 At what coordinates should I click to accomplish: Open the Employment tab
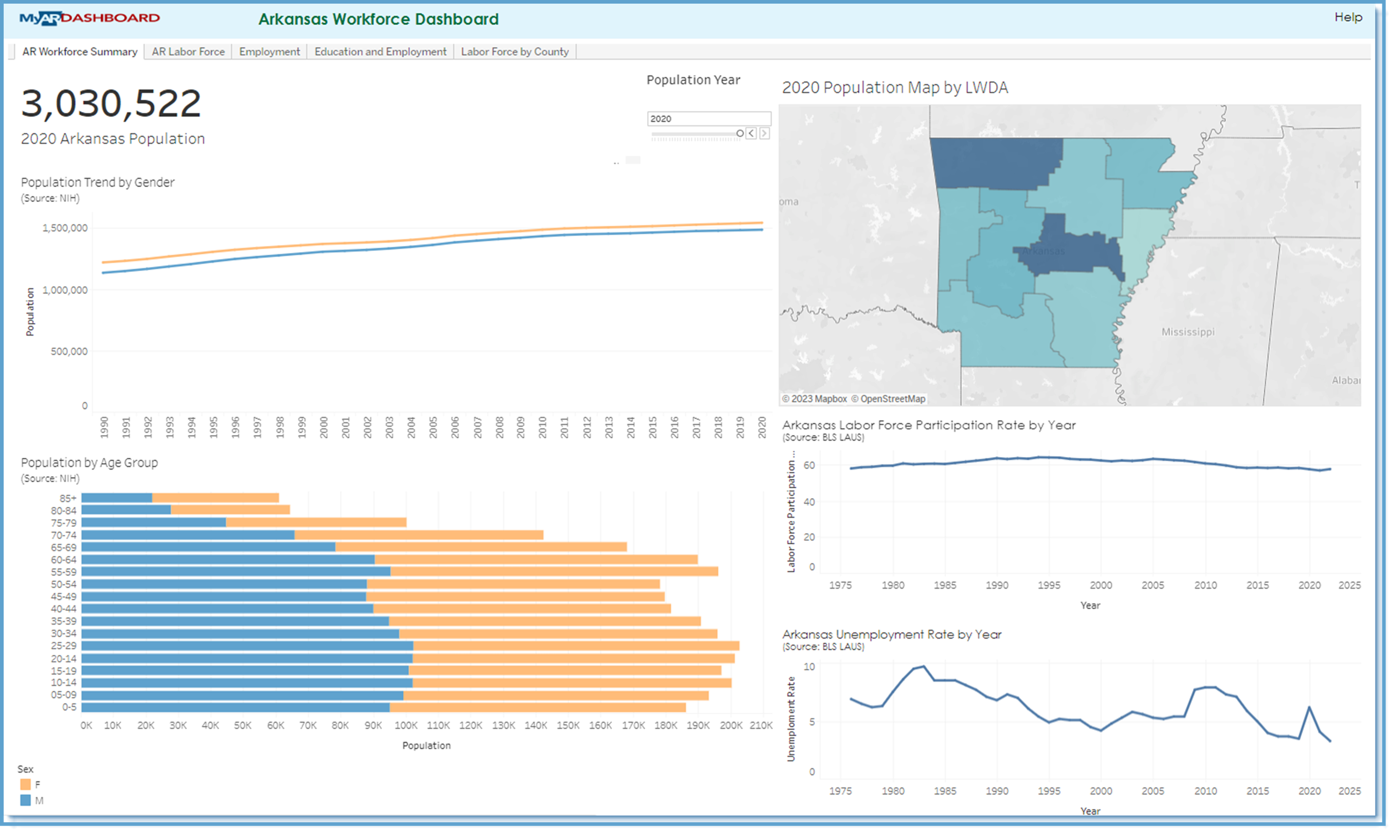(x=269, y=51)
